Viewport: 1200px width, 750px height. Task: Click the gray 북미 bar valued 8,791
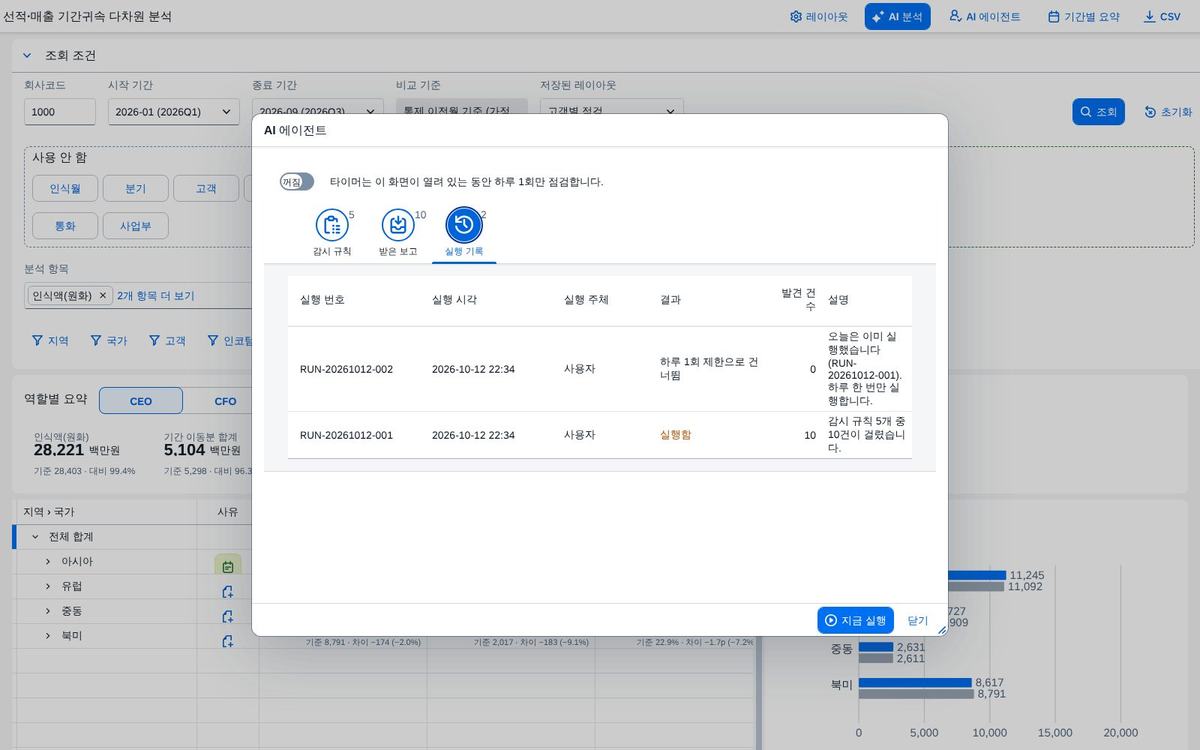pos(916,694)
